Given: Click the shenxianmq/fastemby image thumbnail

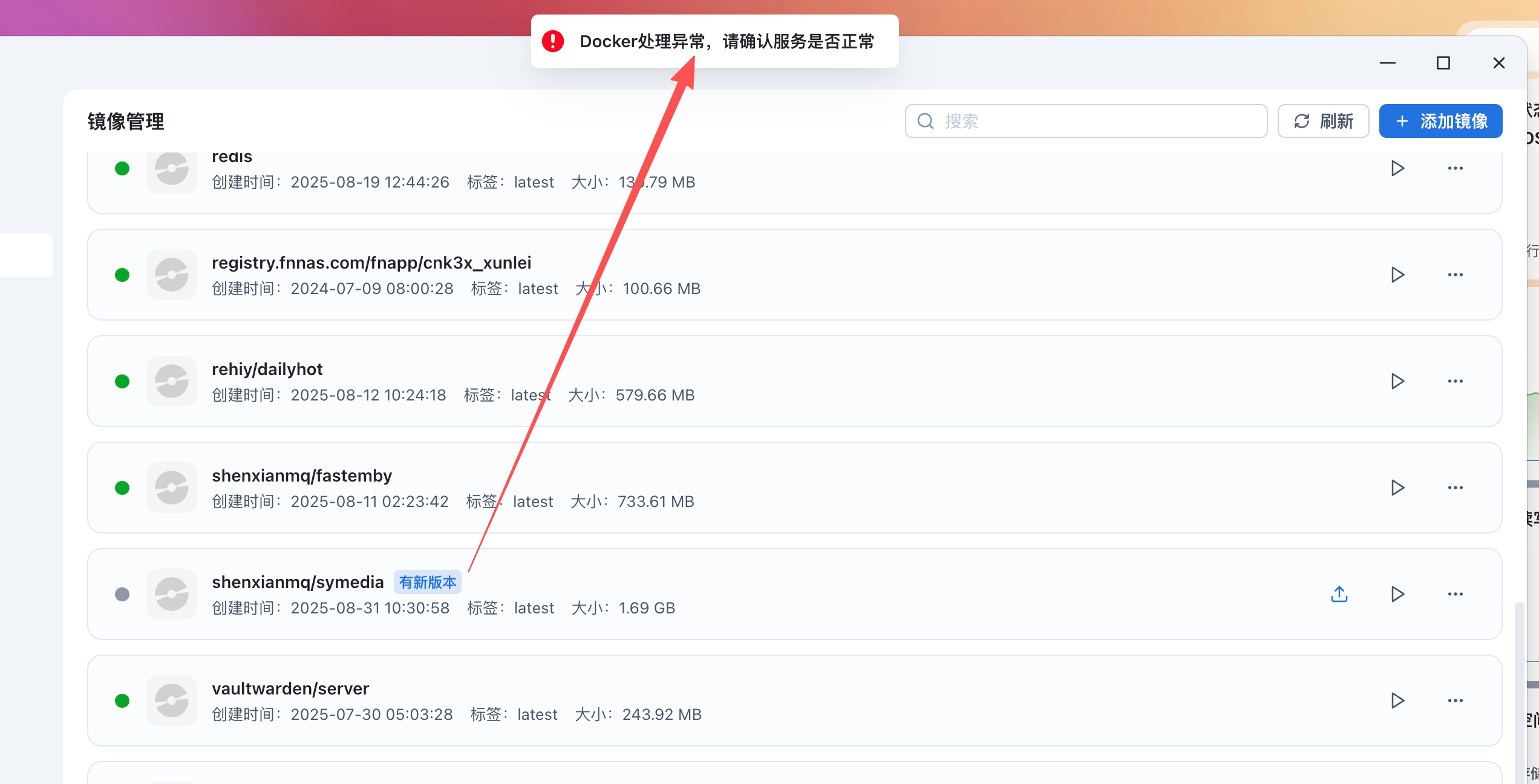Looking at the screenshot, I should (x=172, y=488).
